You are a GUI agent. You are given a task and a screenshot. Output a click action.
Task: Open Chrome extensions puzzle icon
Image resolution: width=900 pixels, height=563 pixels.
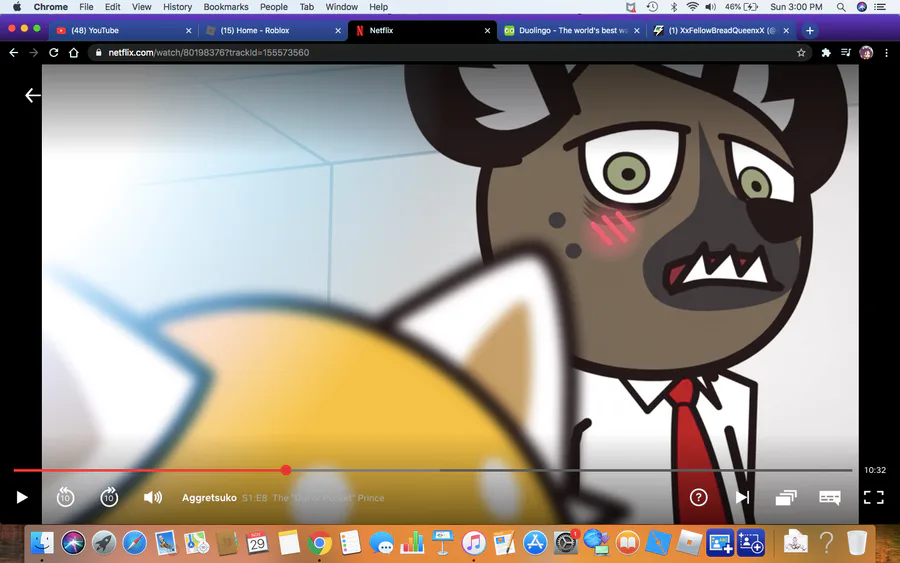826,52
